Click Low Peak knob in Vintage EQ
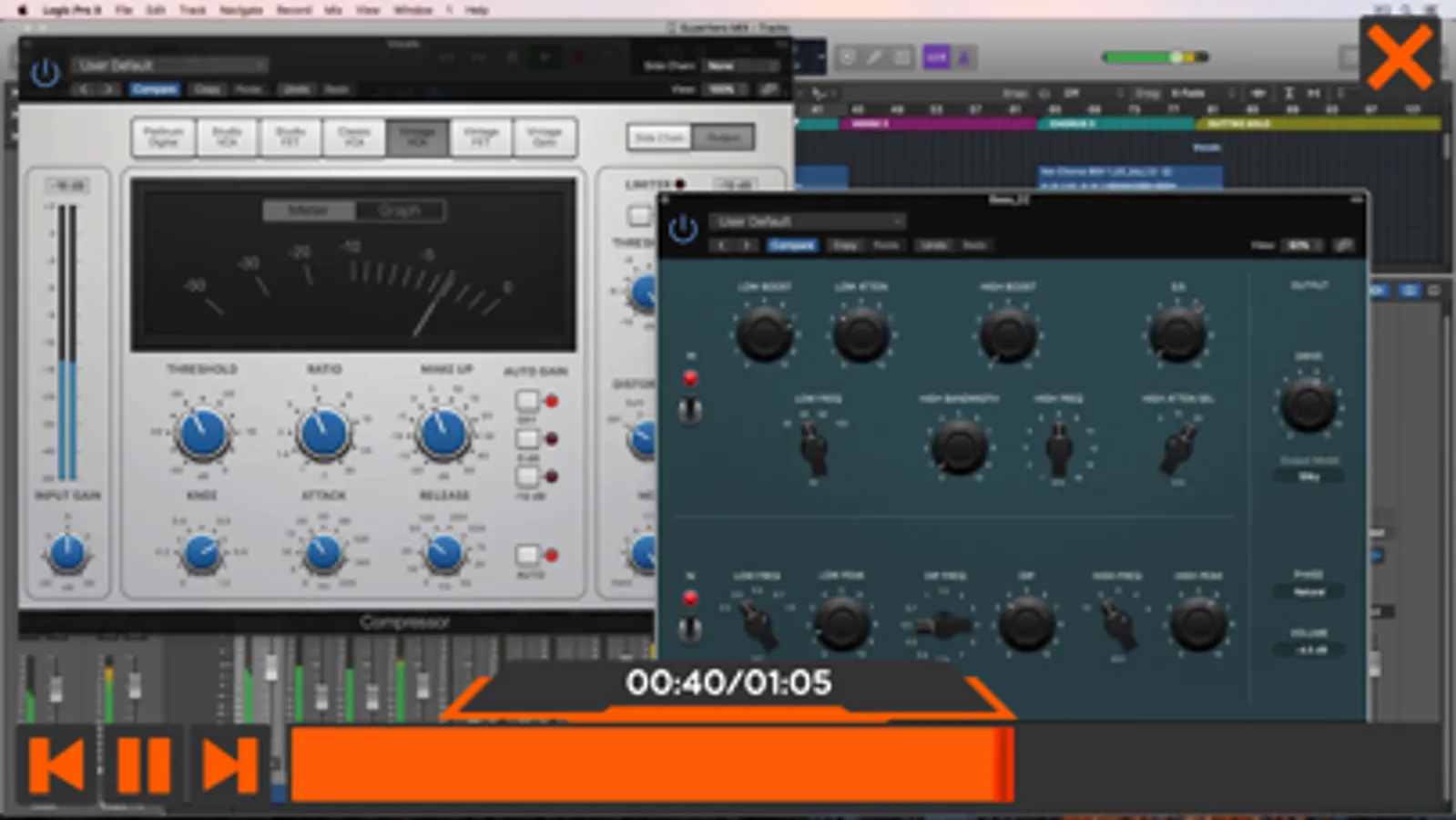Viewport: 1456px width, 820px height. point(841,623)
